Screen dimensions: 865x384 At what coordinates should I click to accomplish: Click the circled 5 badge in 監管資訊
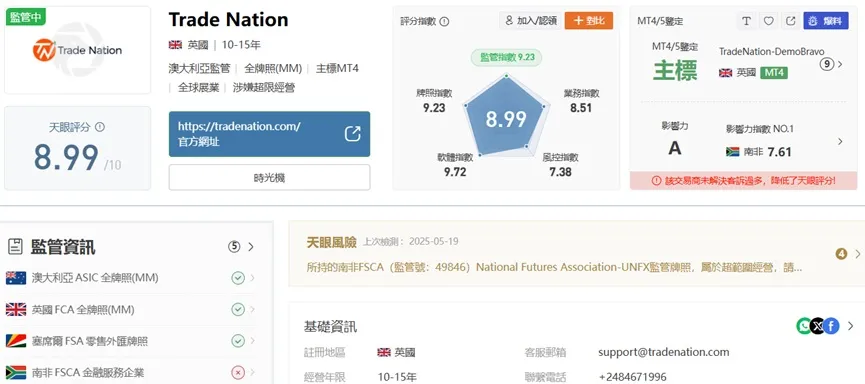[x=234, y=247]
